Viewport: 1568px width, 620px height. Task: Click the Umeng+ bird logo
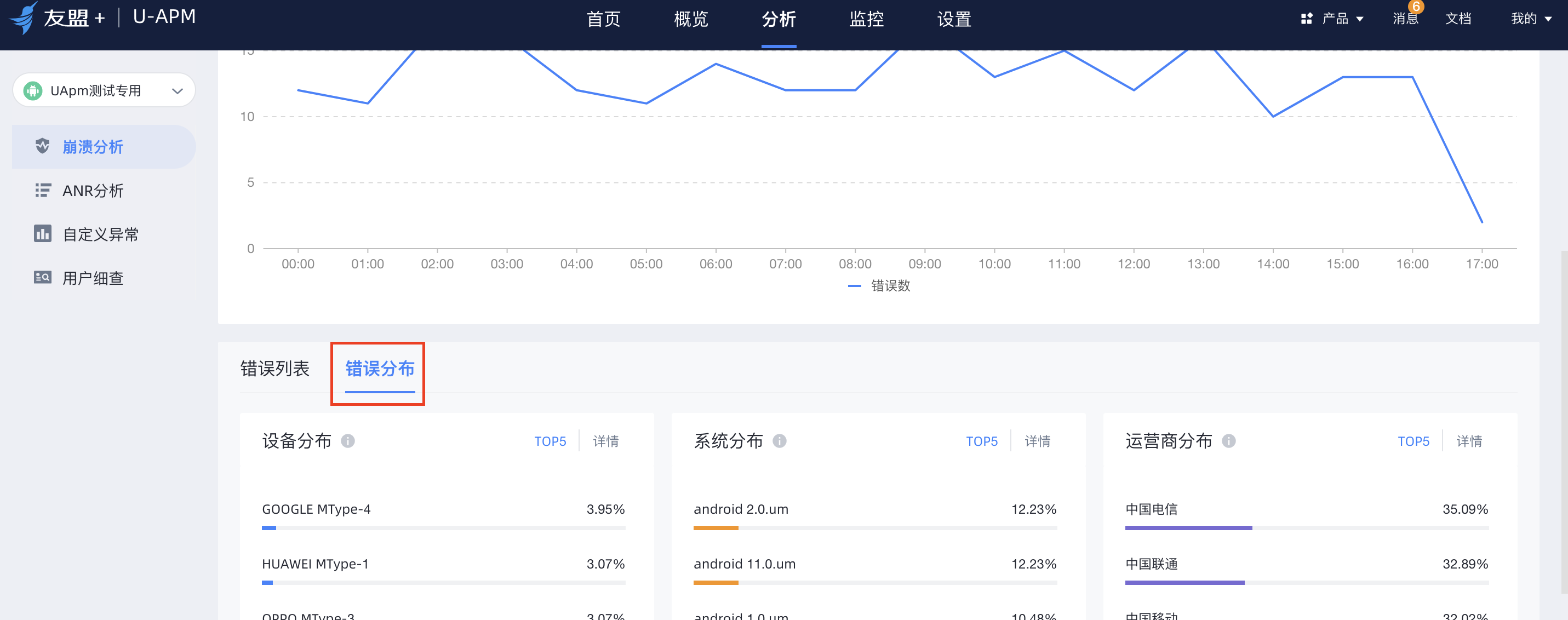tap(23, 17)
